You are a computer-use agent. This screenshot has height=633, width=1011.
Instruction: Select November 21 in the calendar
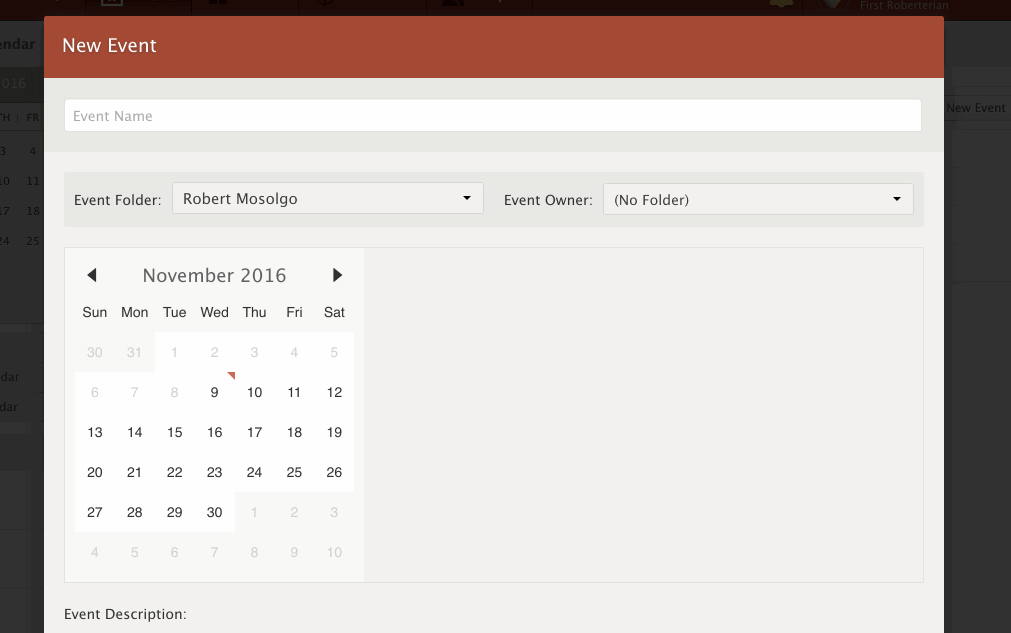pyautogui.click(x=135, y=472)
